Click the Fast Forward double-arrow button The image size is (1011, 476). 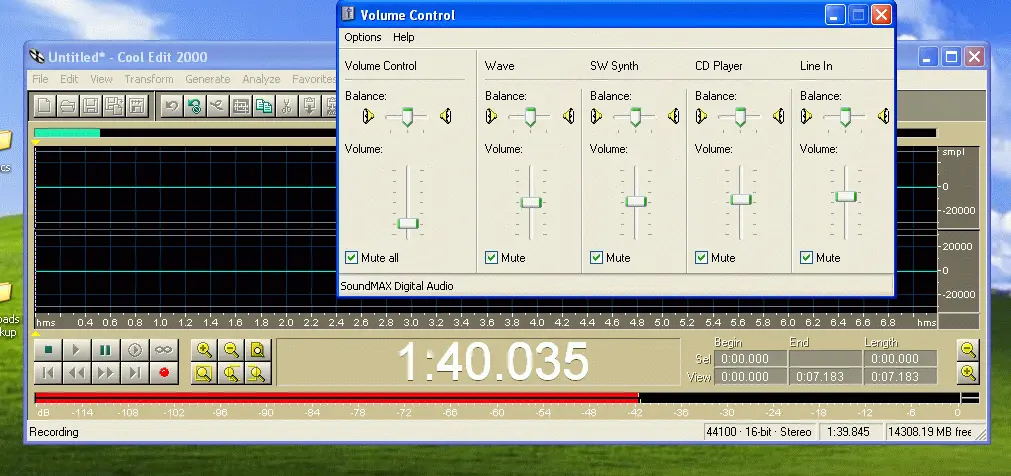(x=105, y=373)
